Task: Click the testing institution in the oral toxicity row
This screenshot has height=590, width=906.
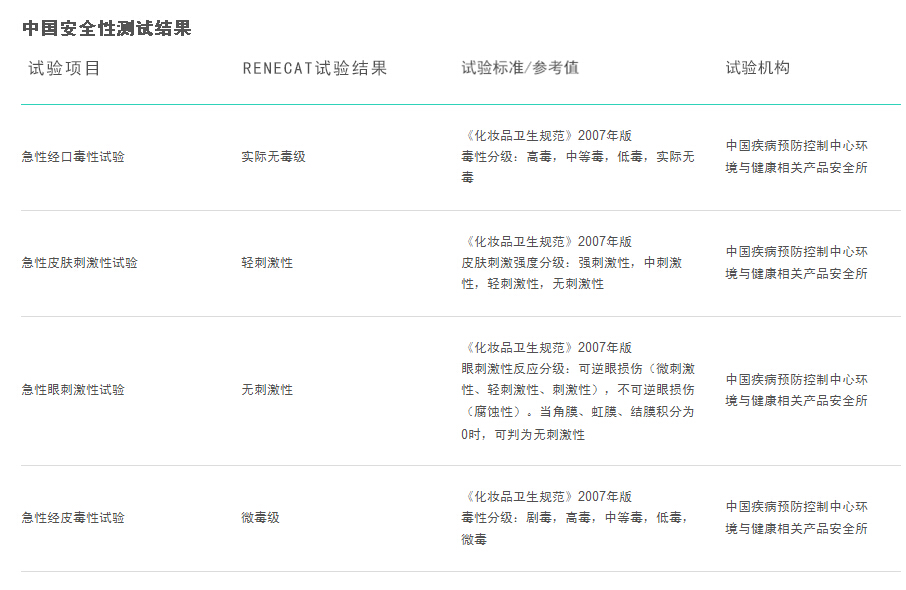Action: tap(797, 157)
